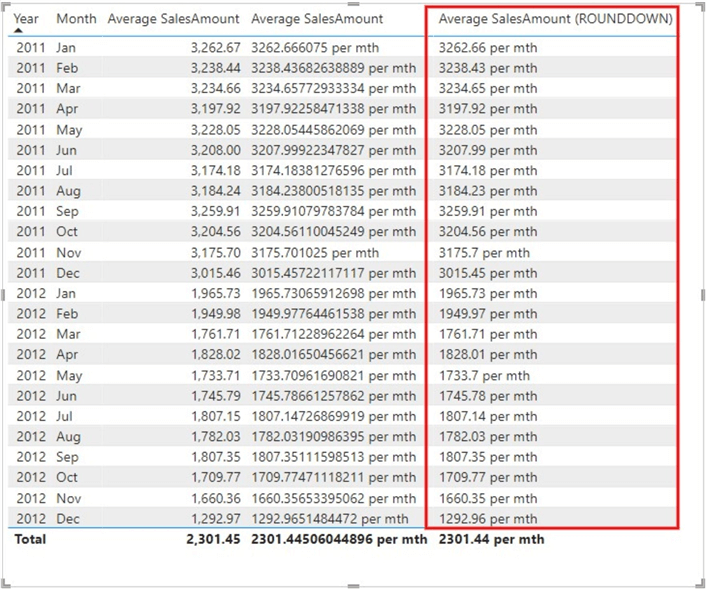Image resolution: width=707 pixels, height=590 pixels.
Task: Click the Total row label
Action: [30, 539]
